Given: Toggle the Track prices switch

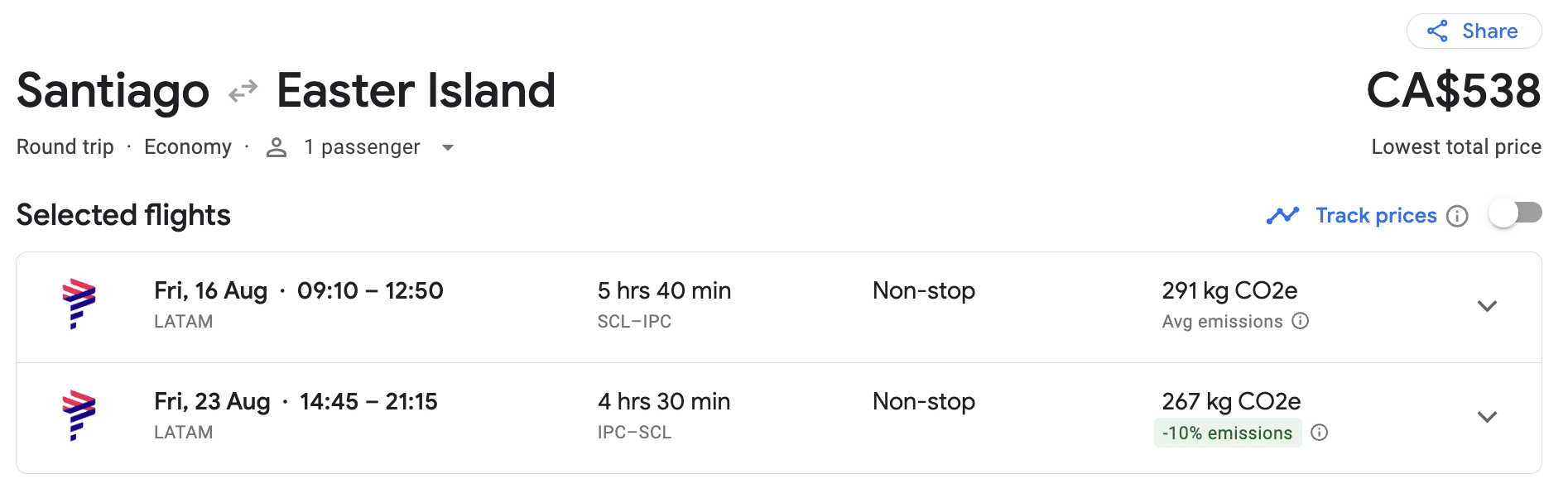Looking at the screenshot, I should pyautogui.click(x=1515, y=213).
